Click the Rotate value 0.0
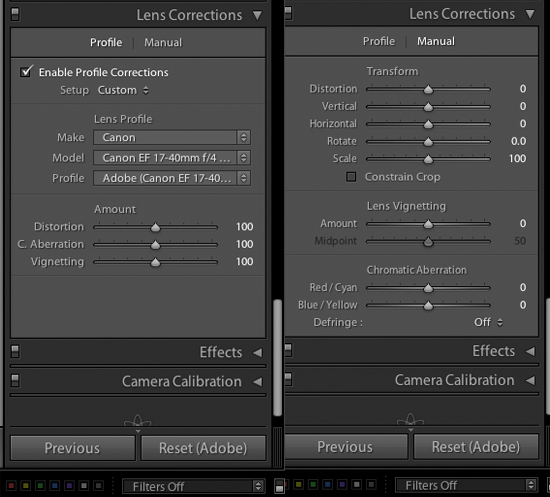The width and height of the screenshot is (550, 497). coord(518,141)
